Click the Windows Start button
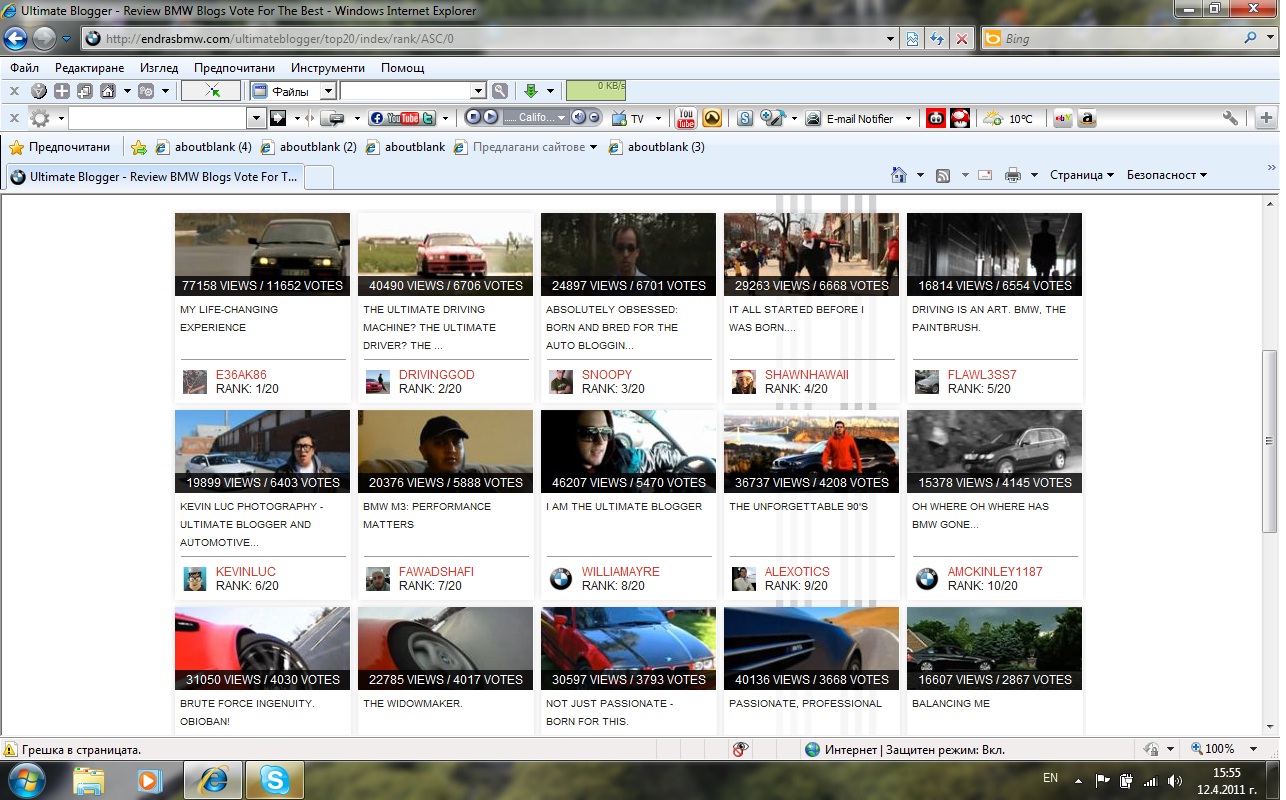 pyautogui.click(x=26, y=779)
